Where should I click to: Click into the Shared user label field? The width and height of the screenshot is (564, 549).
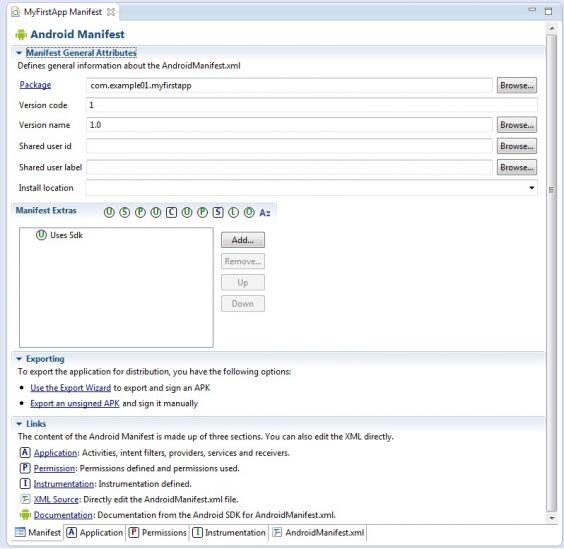click(x=289, y=167)
